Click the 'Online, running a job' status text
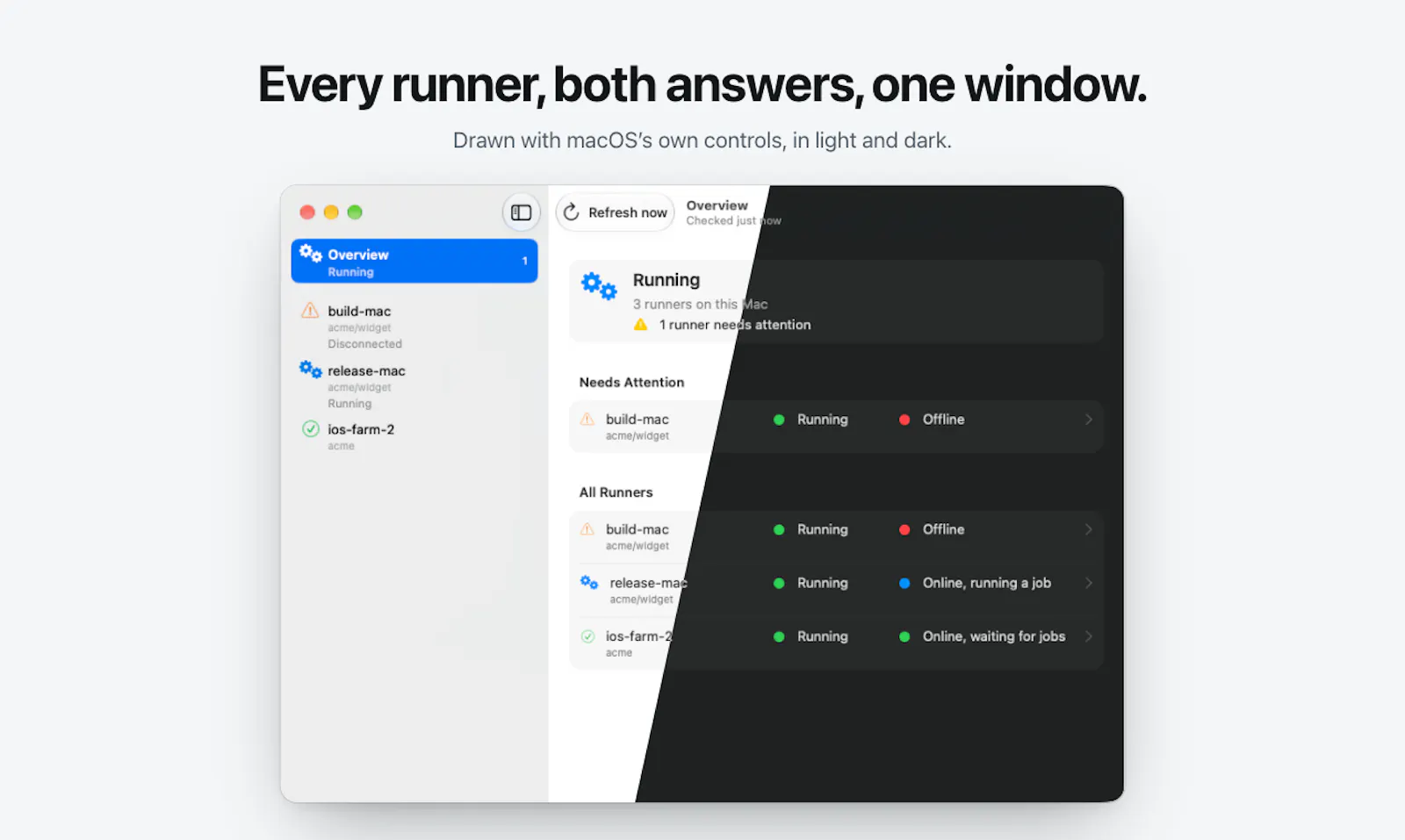 [987, 583]
